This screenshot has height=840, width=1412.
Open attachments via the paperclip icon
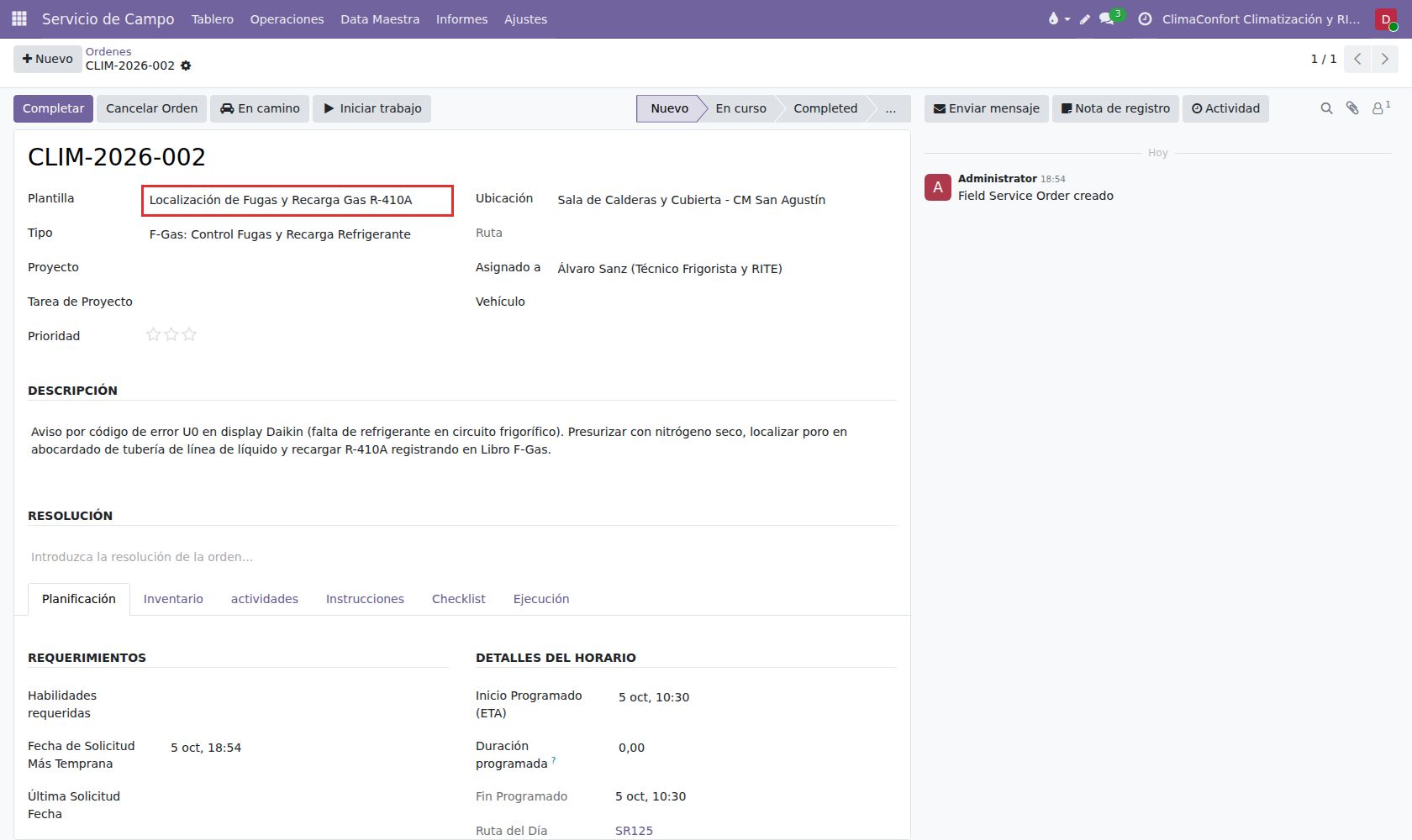click(1352, 108)
